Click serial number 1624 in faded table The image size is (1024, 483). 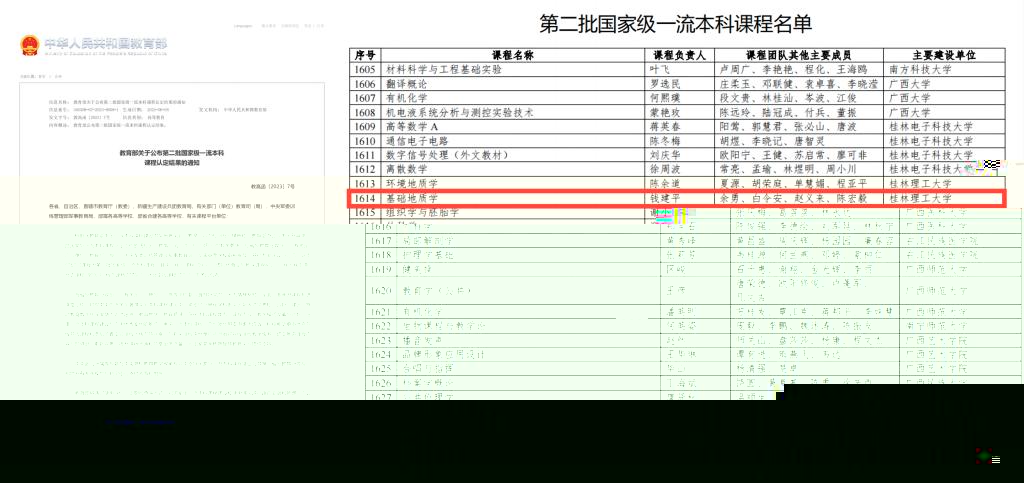[x=381, y=354]
